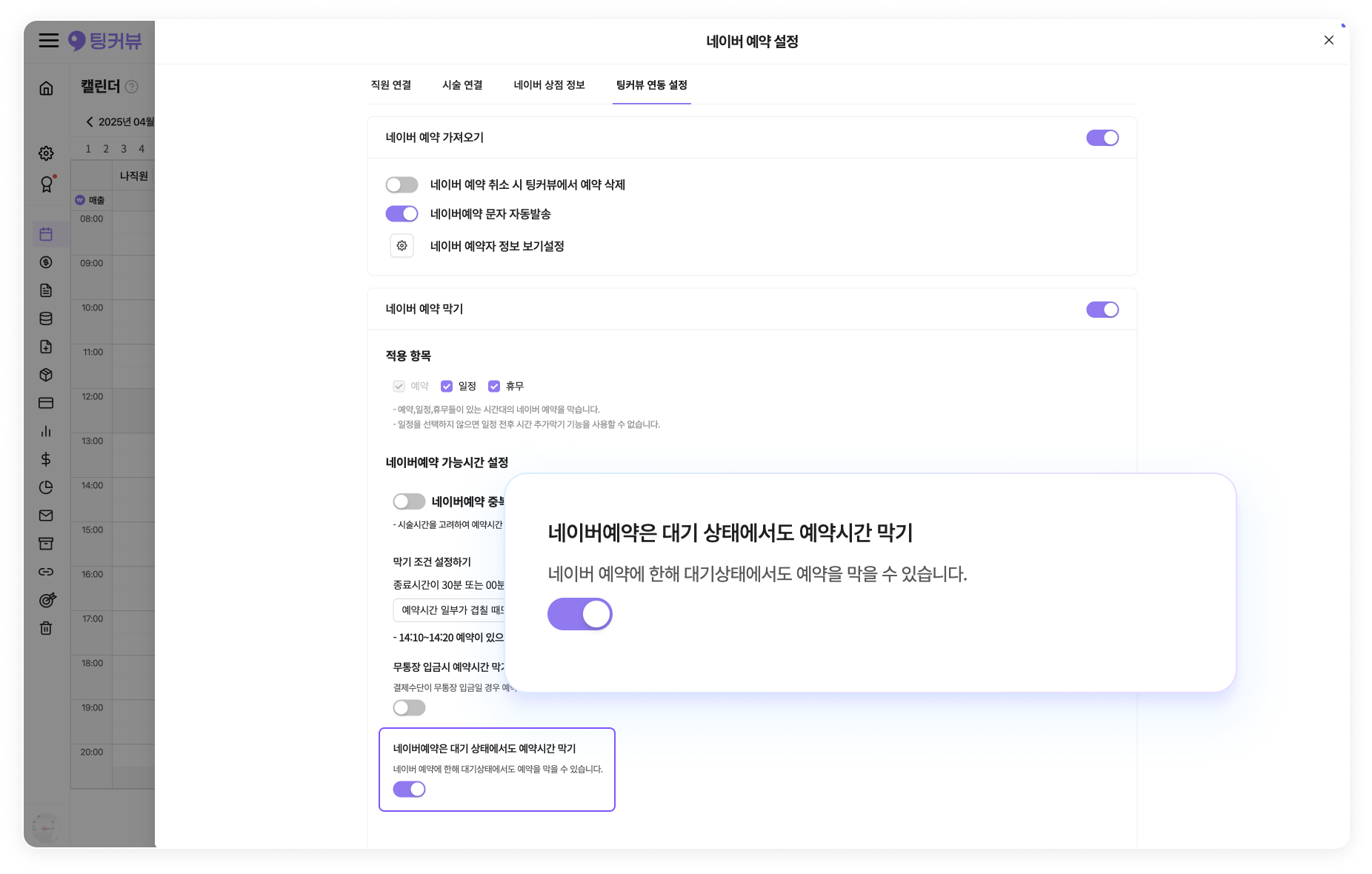
Task: Uncheck the 일정 checkbox
Action: (x=447, y=386)
